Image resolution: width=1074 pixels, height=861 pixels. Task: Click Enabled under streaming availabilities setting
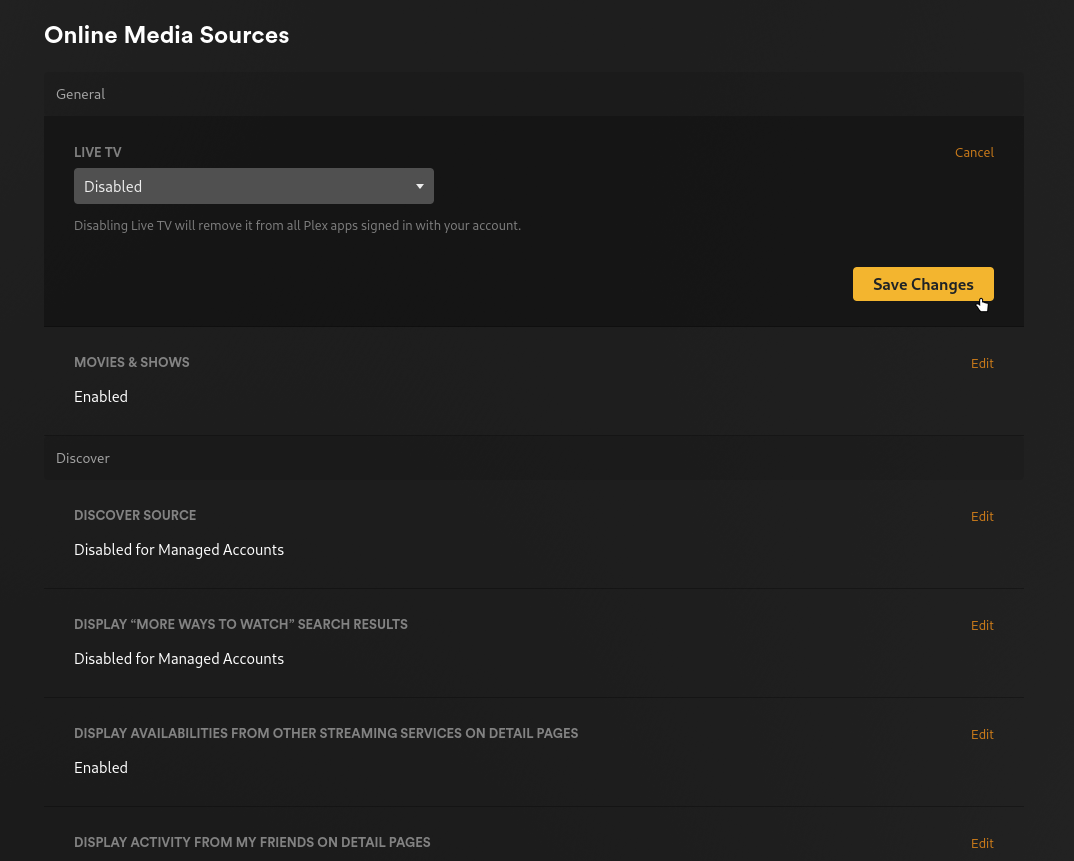[x=100, y=767]
